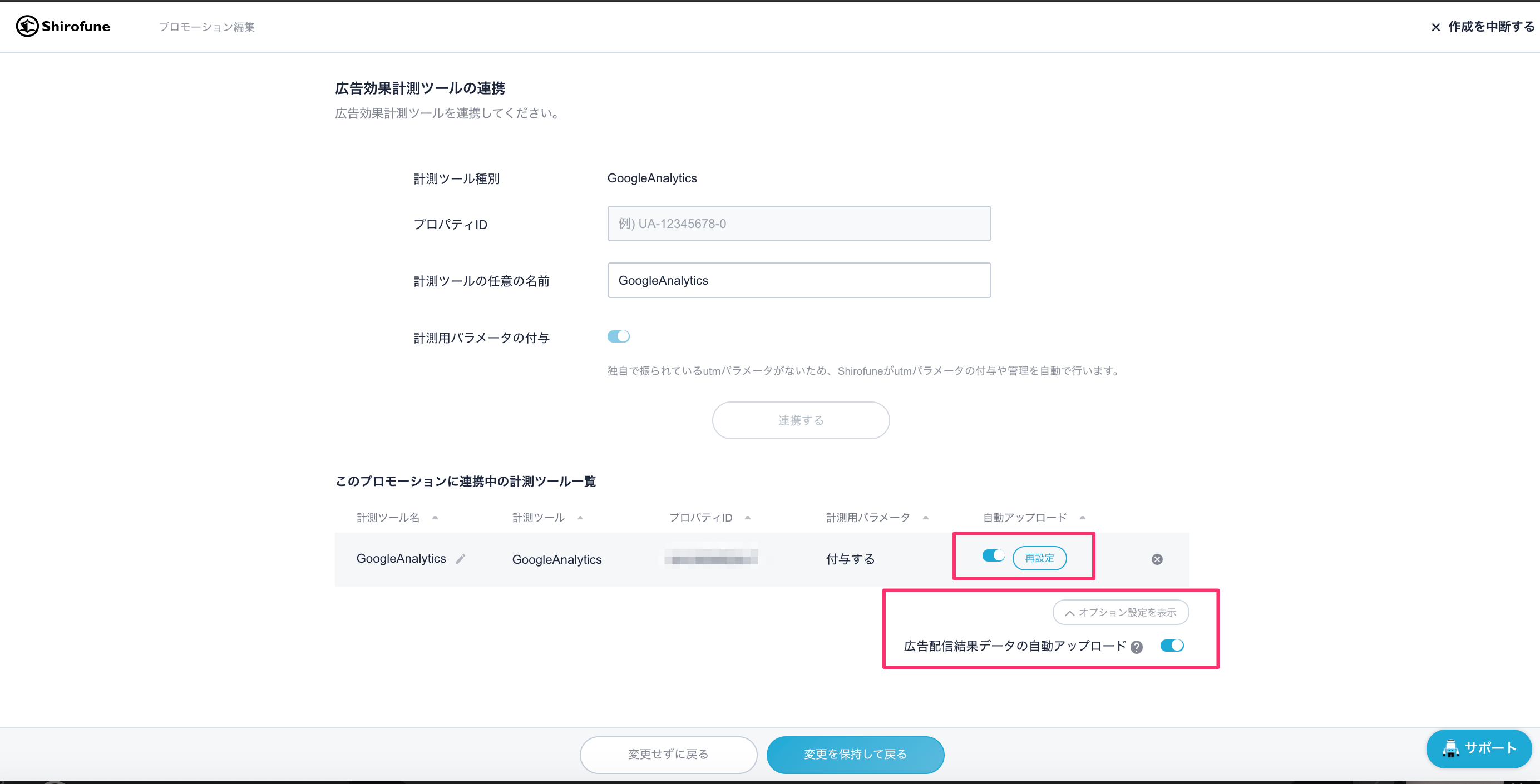Click the 付与する cell in the table
The width and height of the screenshot is (1540, 784).
850,559
